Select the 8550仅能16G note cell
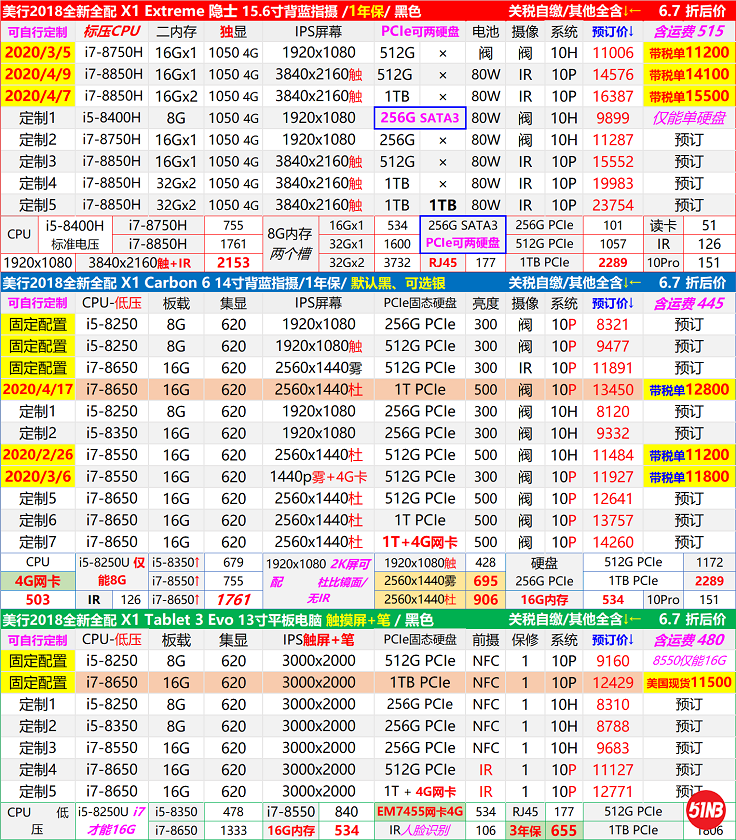736x840 pixels. (689, 661)
